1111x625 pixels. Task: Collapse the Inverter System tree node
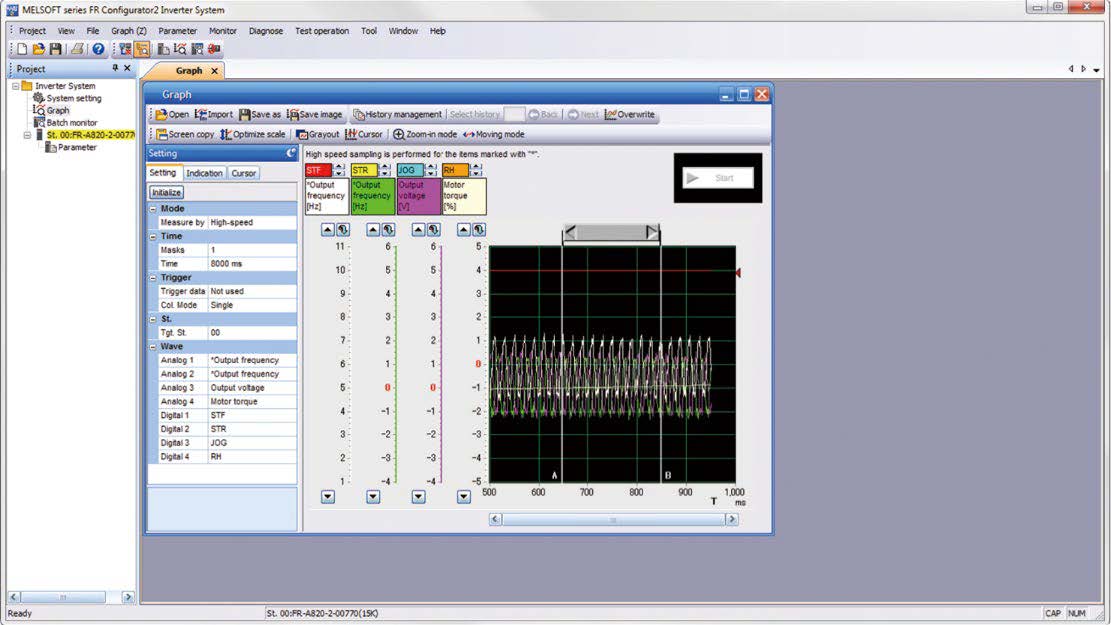(15, 86)
